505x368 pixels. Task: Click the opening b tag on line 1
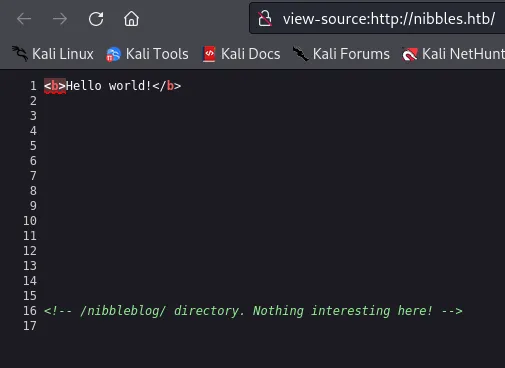point(55,86)
